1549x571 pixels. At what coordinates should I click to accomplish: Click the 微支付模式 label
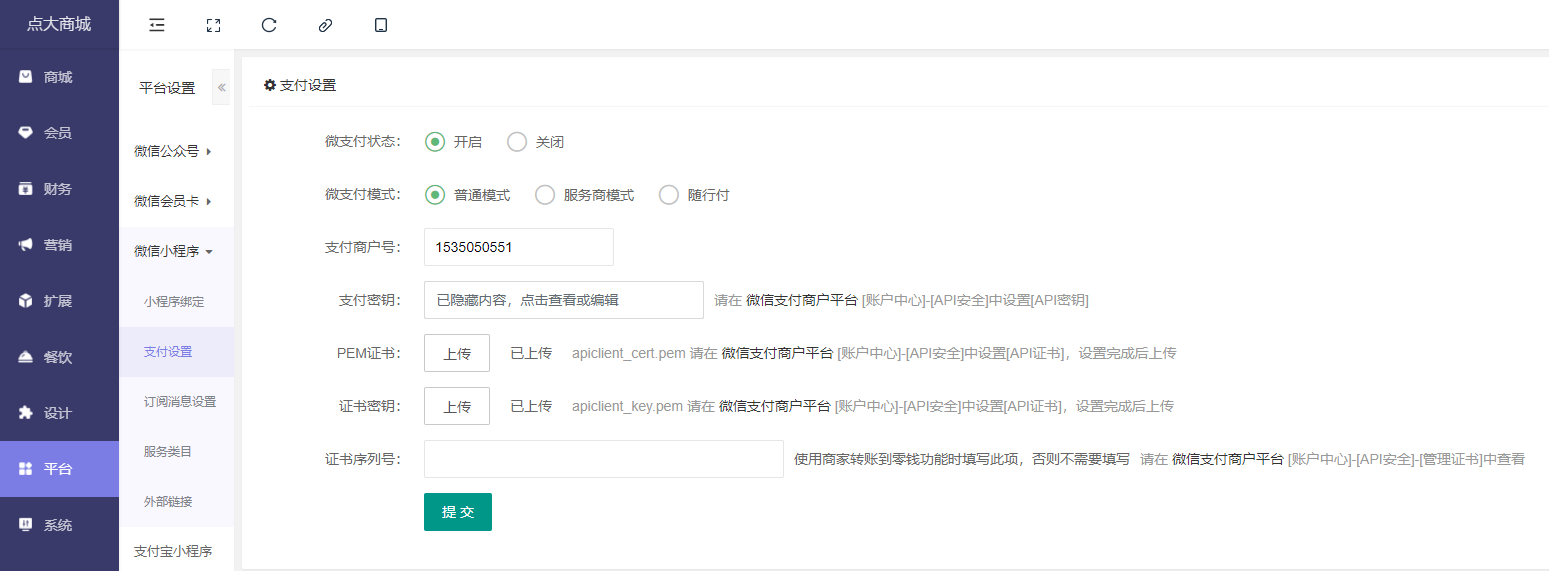(362, 194)
